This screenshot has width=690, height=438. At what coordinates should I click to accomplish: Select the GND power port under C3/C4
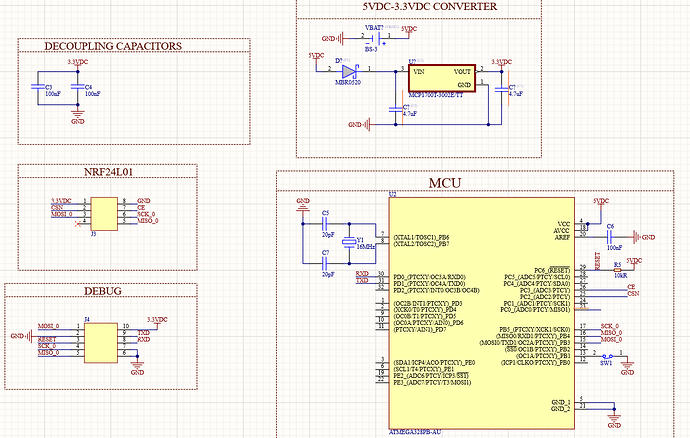(78, 116)
